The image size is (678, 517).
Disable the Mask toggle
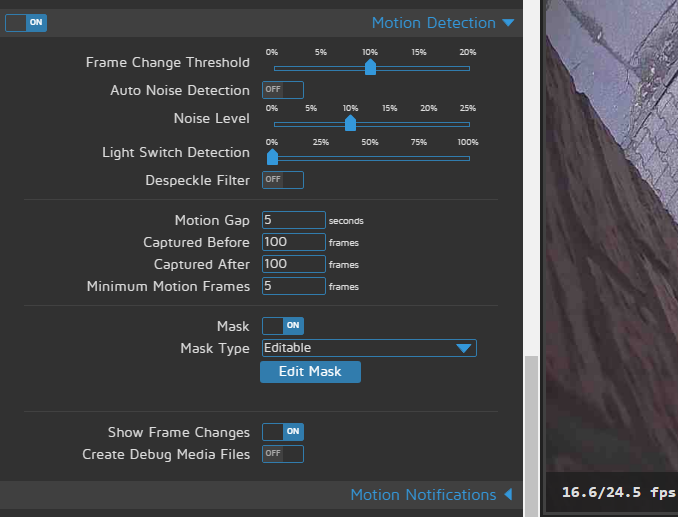(282, 326)
